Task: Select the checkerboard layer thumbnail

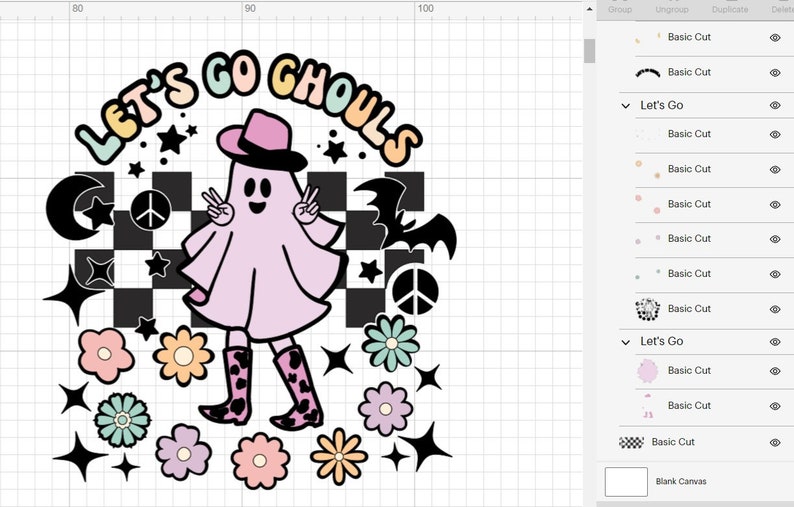Action: 631,443
